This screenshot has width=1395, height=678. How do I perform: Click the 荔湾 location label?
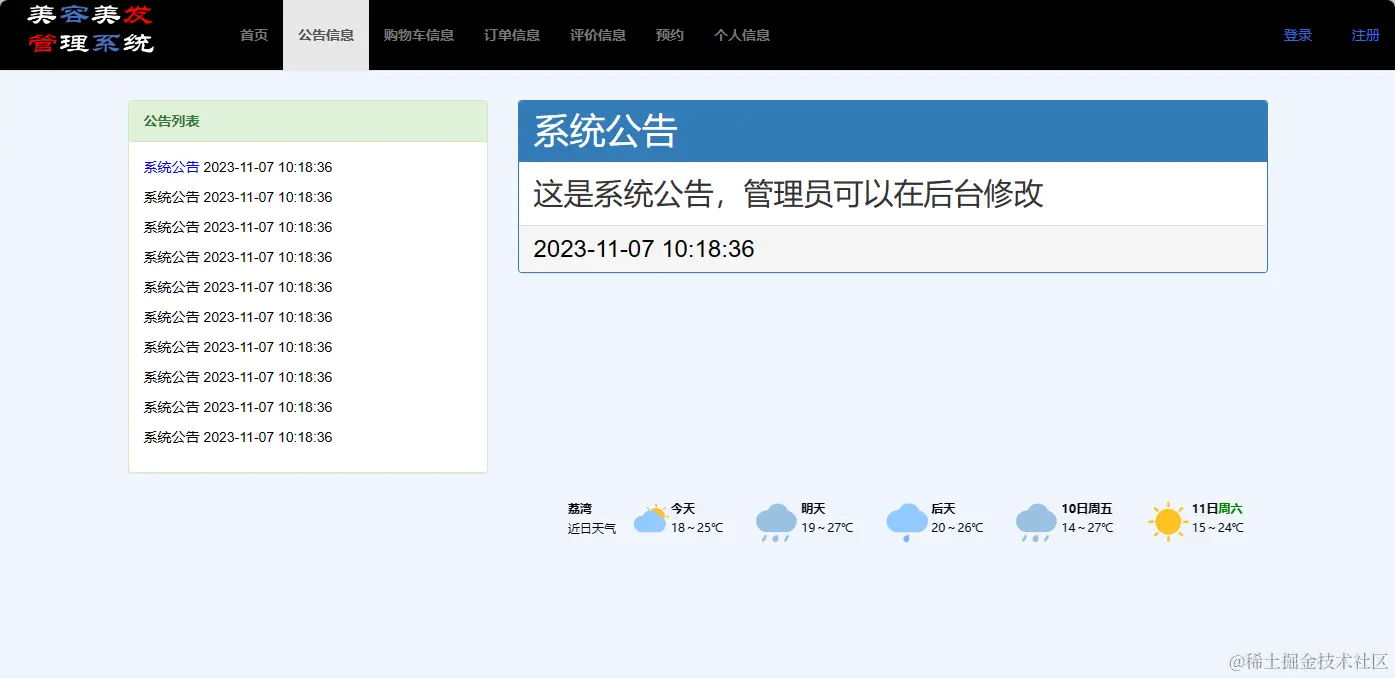580,509
